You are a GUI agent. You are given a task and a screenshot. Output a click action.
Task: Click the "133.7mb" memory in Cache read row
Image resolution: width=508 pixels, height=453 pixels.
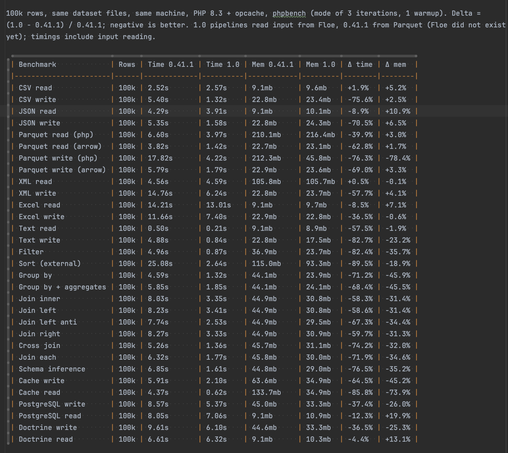pos(266,392)
